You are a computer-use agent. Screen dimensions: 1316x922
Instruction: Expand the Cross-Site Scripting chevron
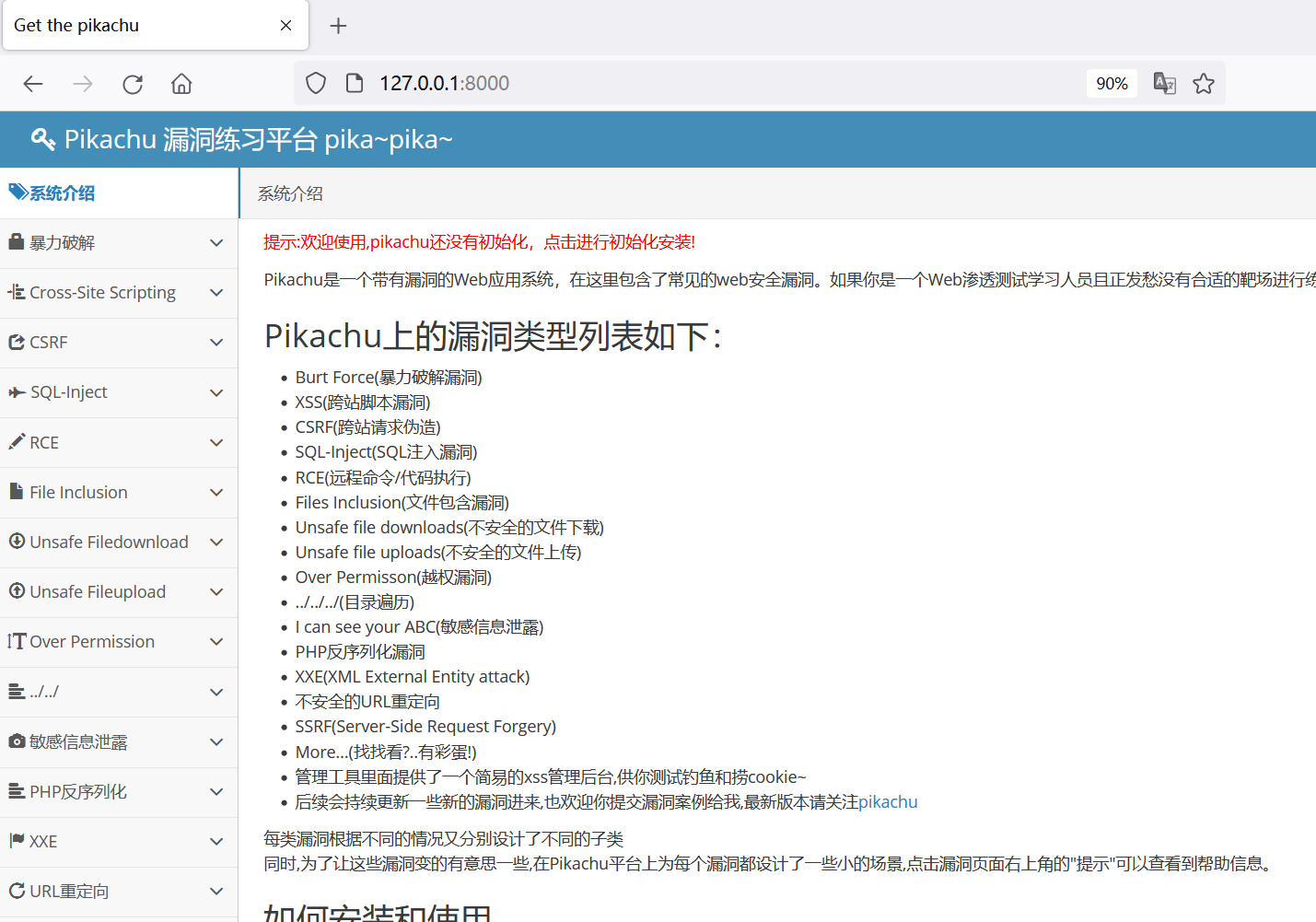coord(216,293)
